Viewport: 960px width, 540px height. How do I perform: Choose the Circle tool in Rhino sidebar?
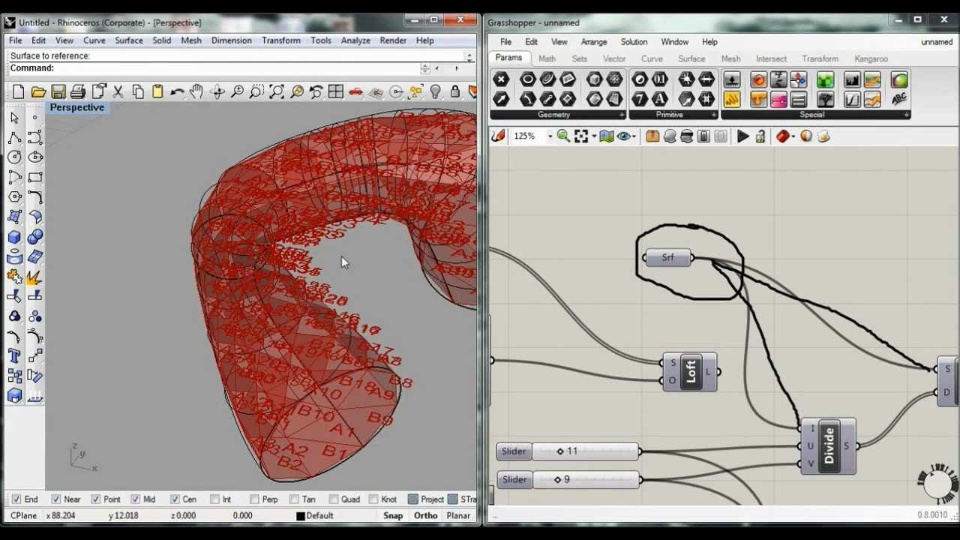[x=14, y=157]
